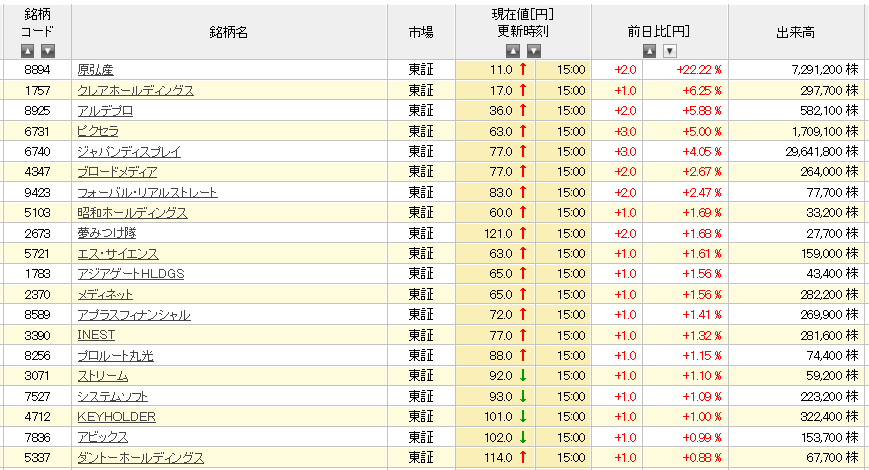Open the クレアホールディングス stock link
Image resolution: width=869 pixels, height=470 pixels.
(x=136, y=90)
